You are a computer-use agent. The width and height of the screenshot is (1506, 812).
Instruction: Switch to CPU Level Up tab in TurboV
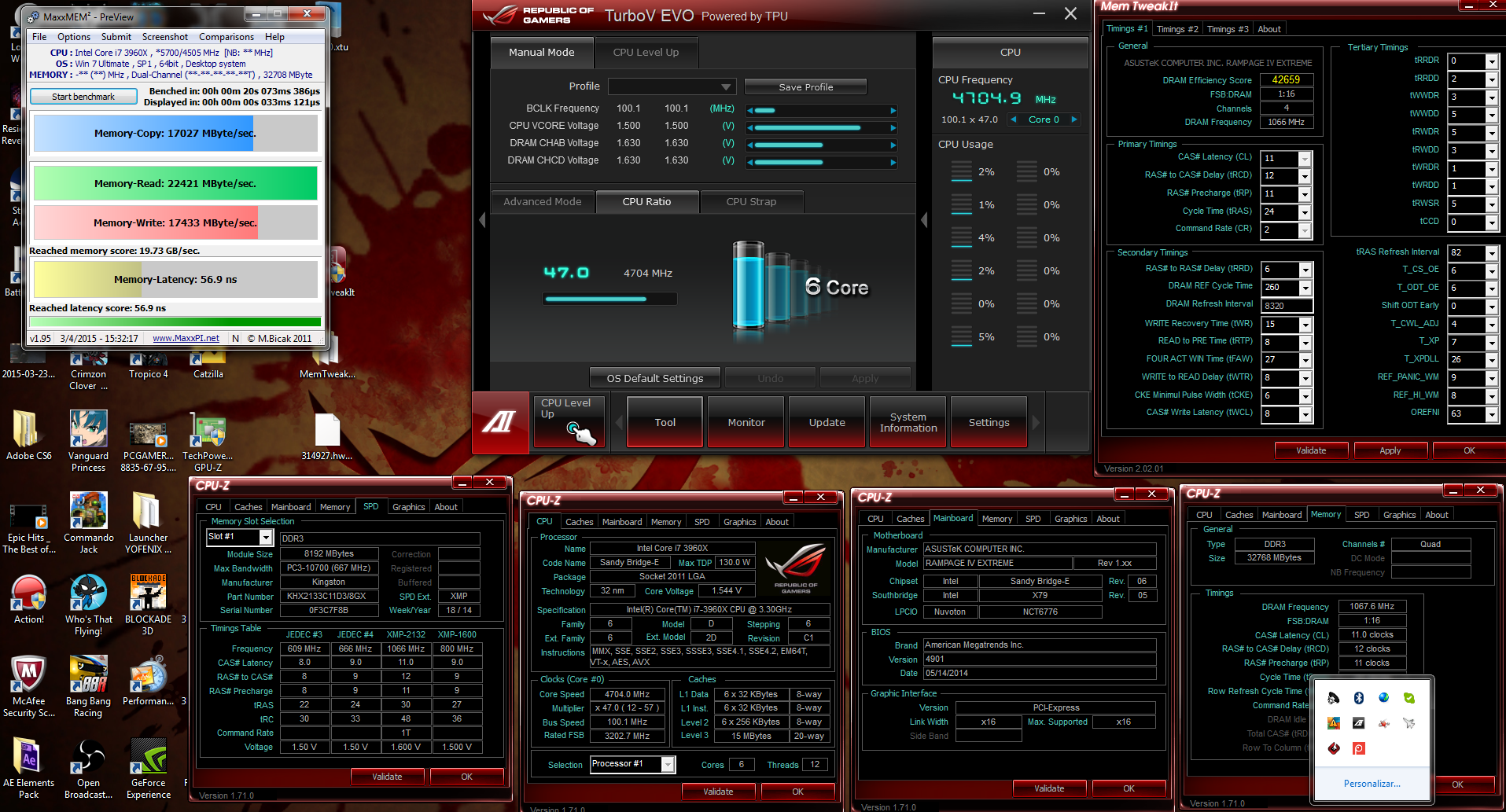click(646, 53)
